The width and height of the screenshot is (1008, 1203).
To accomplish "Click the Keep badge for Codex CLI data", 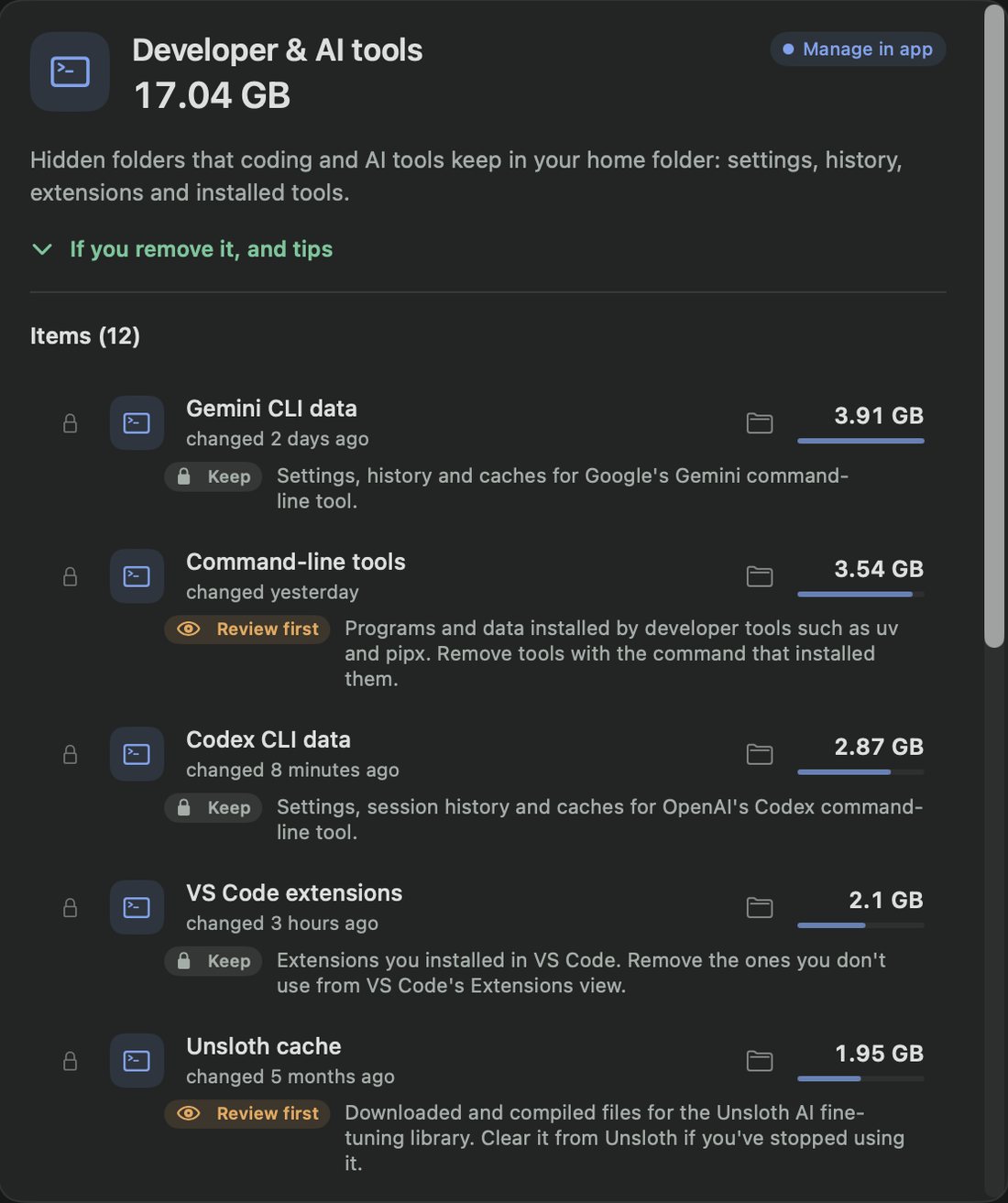I will (214, 807).
